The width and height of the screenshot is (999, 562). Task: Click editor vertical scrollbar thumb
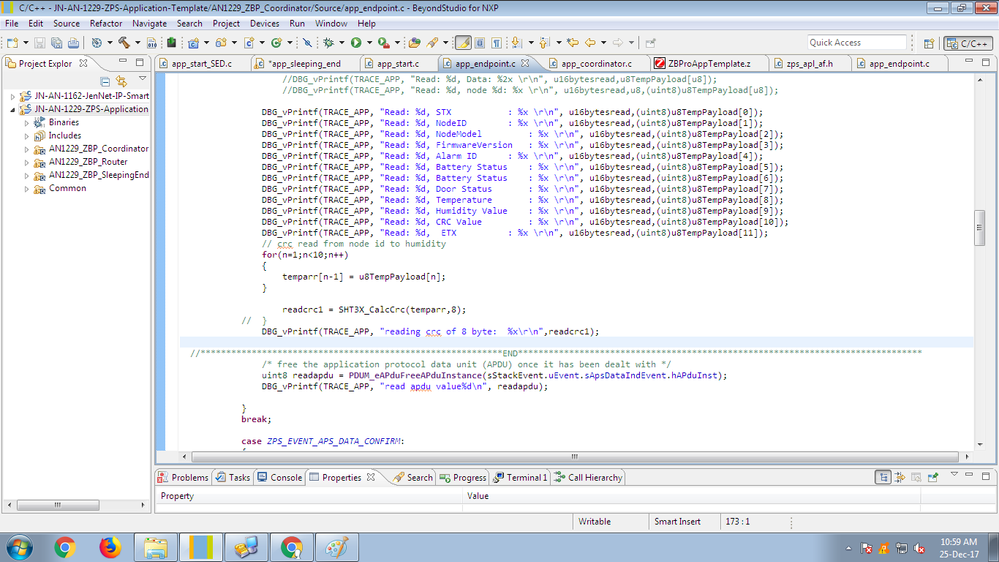pos(980,227)
